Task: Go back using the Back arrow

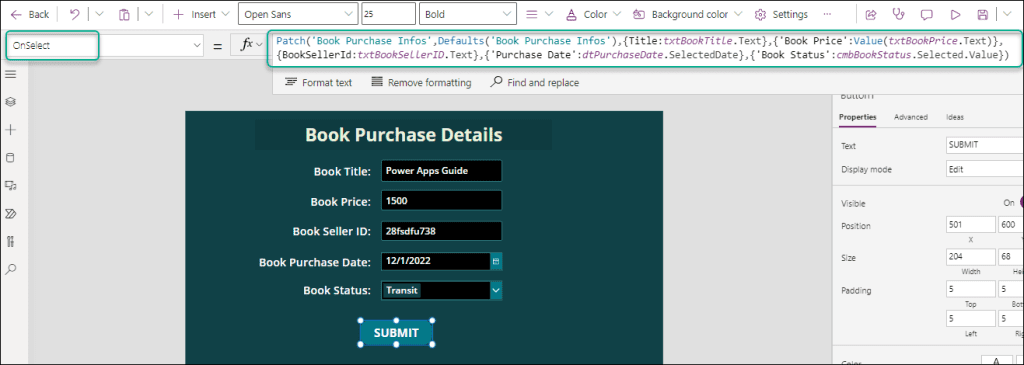Action: coord(29,14)
